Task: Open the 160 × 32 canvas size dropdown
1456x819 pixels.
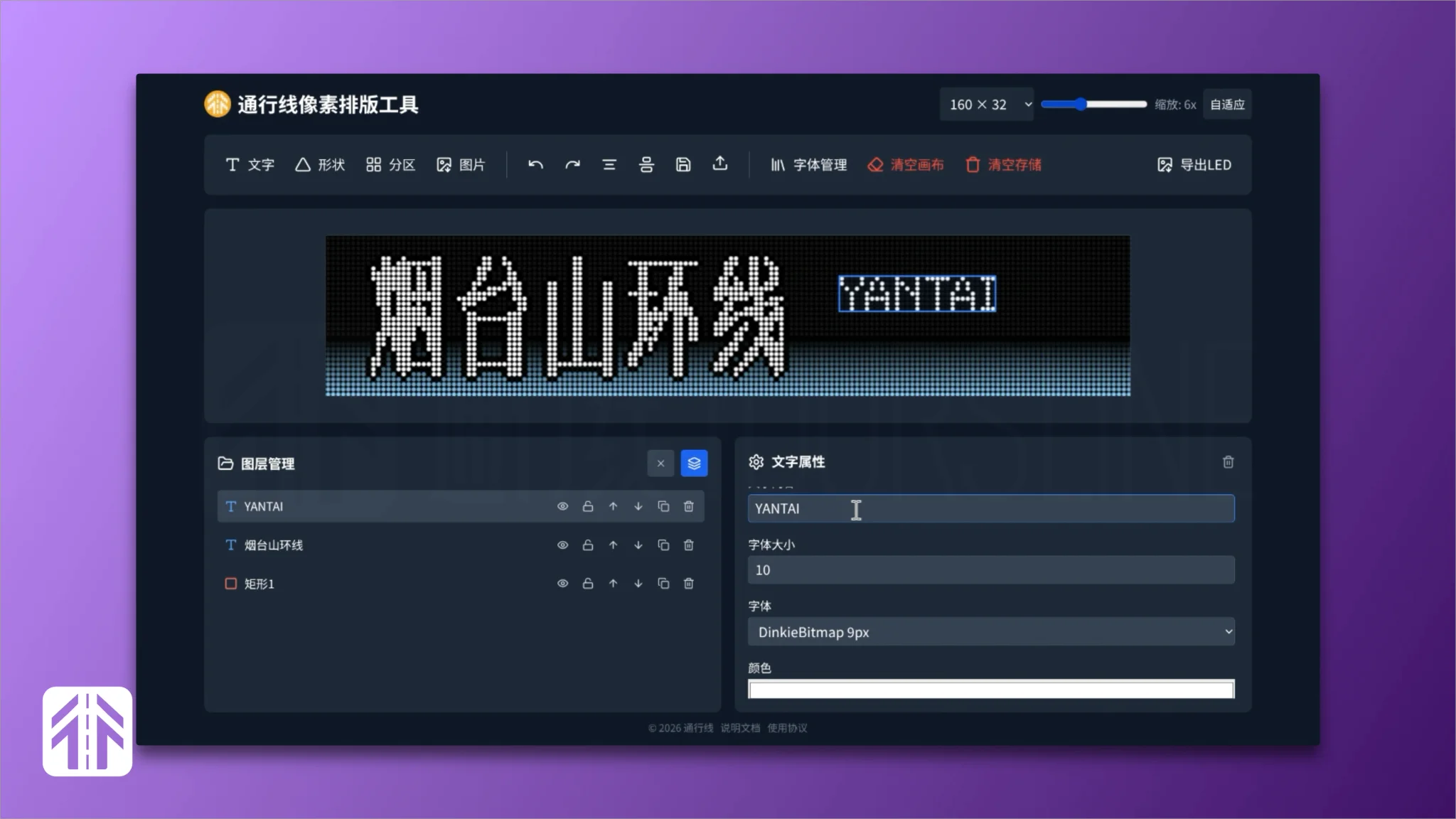Action: (987, 104)
